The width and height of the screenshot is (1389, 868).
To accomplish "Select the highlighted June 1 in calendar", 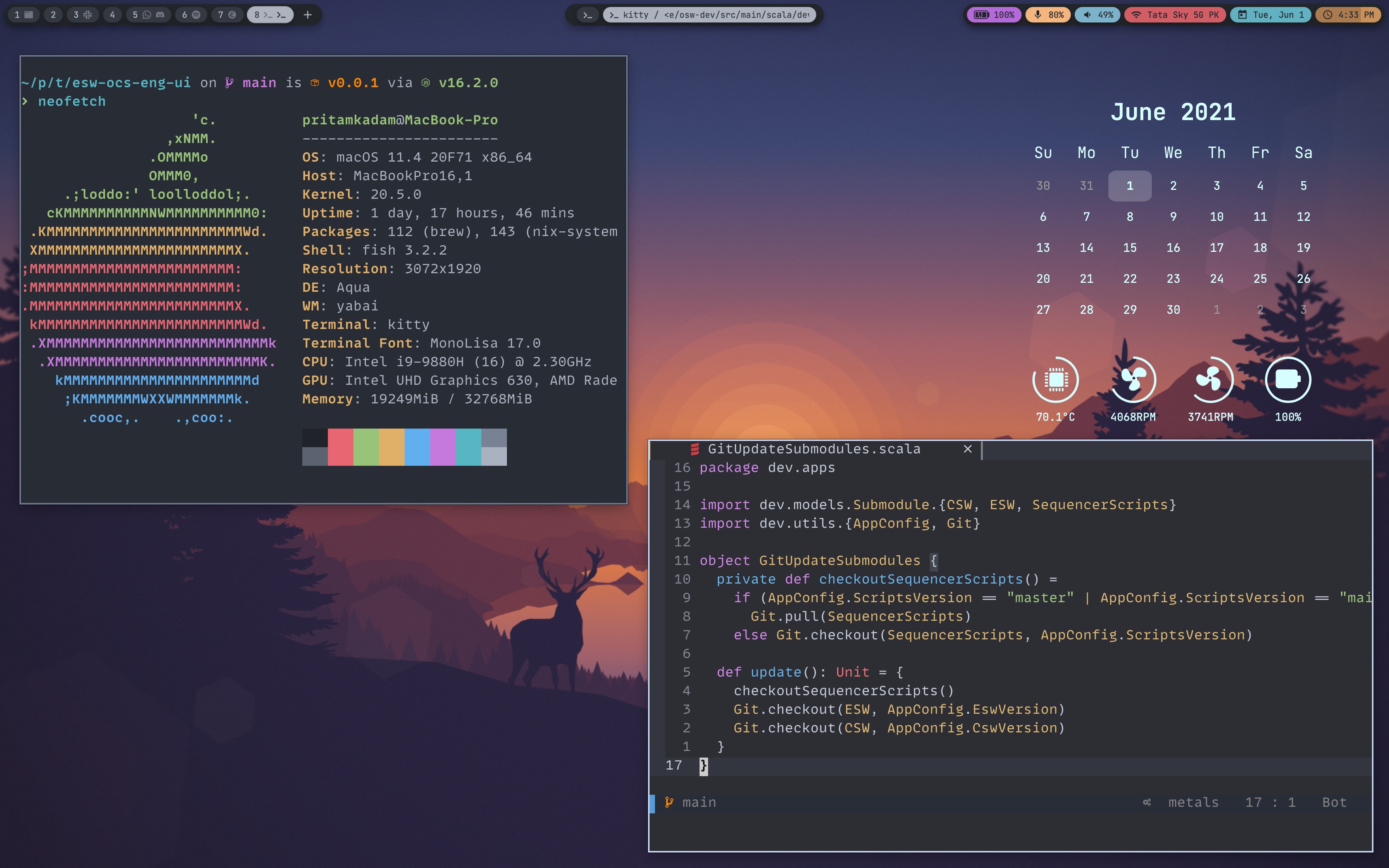I will click(1130, 186).
